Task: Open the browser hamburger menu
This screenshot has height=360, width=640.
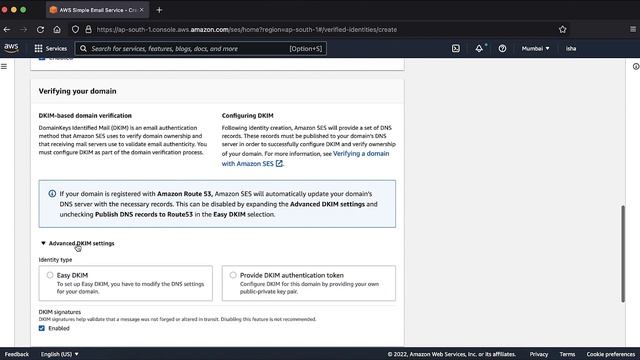Action: click(x=633, y=29)
